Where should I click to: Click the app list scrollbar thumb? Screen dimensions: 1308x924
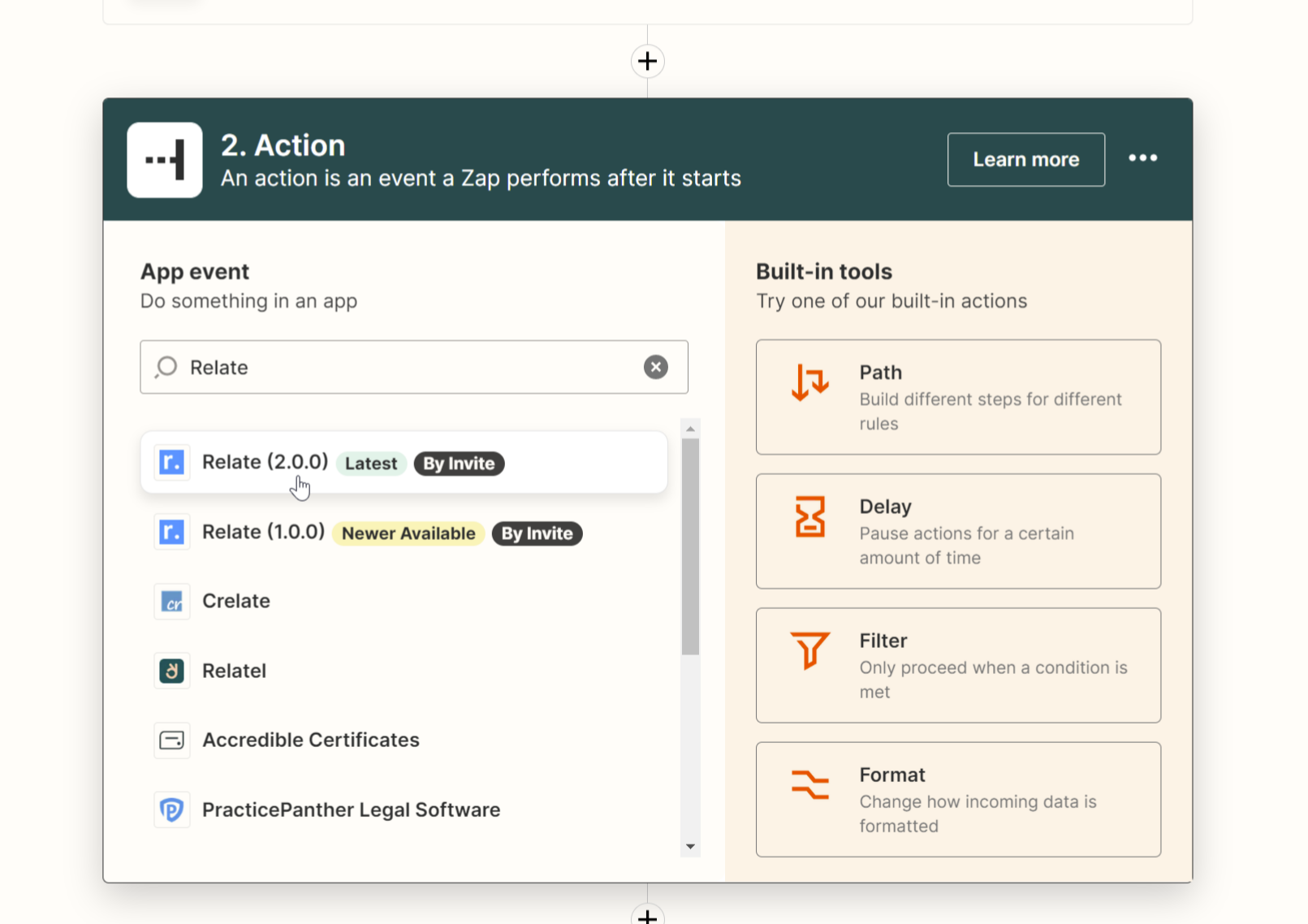[x=690, y=546]
